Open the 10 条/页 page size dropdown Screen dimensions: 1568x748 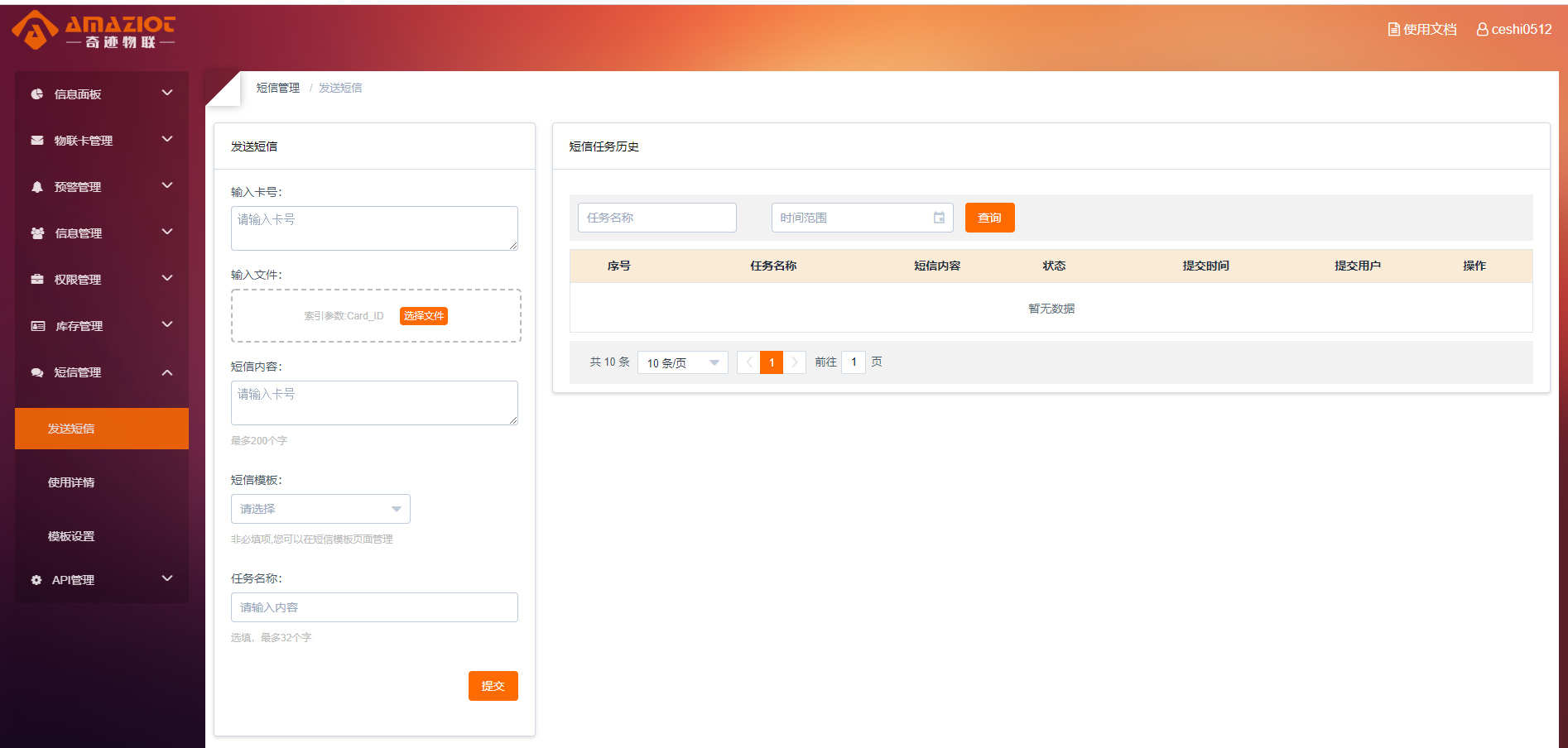(x=683, y=362)
